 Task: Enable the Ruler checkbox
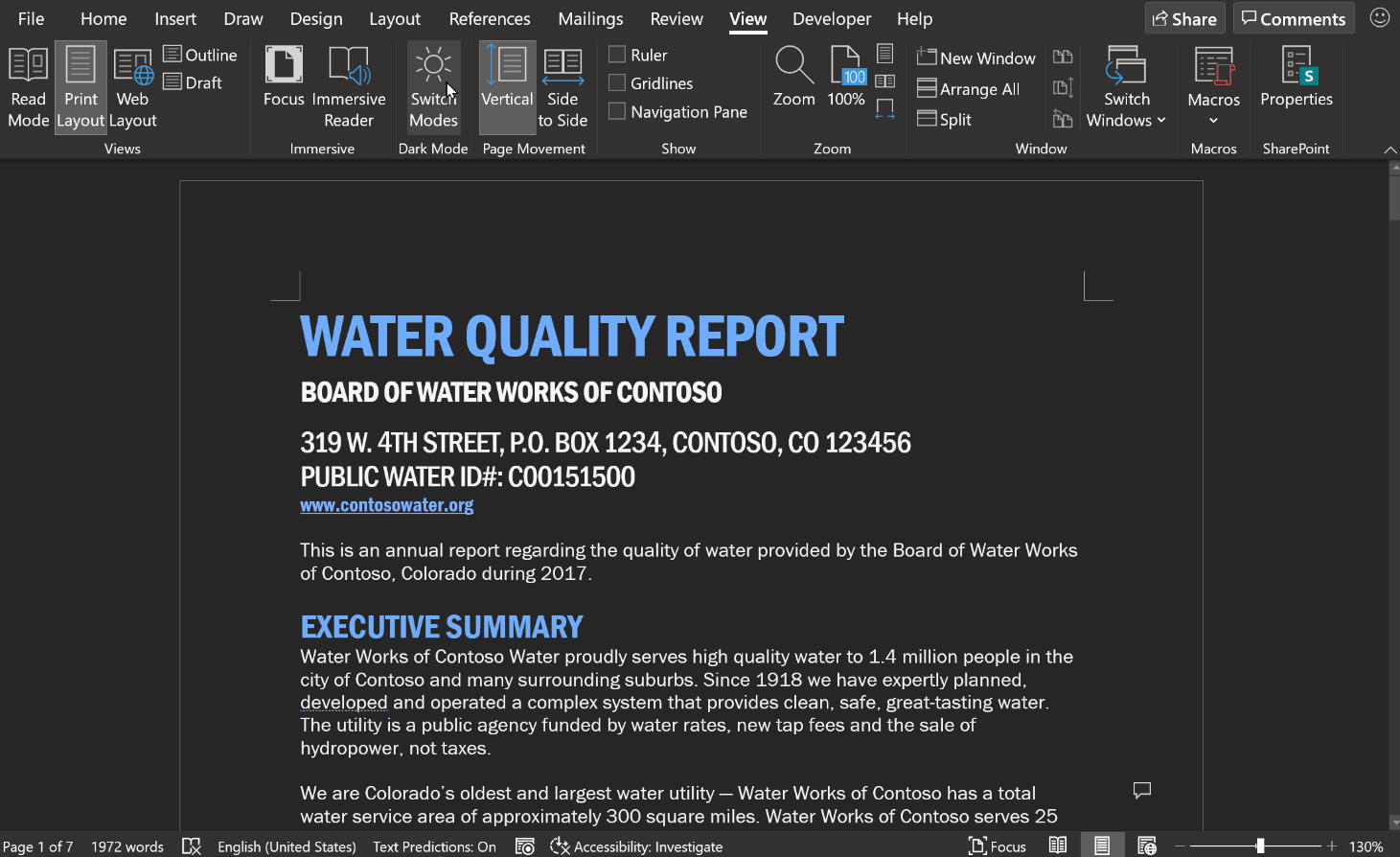(618, 55)
